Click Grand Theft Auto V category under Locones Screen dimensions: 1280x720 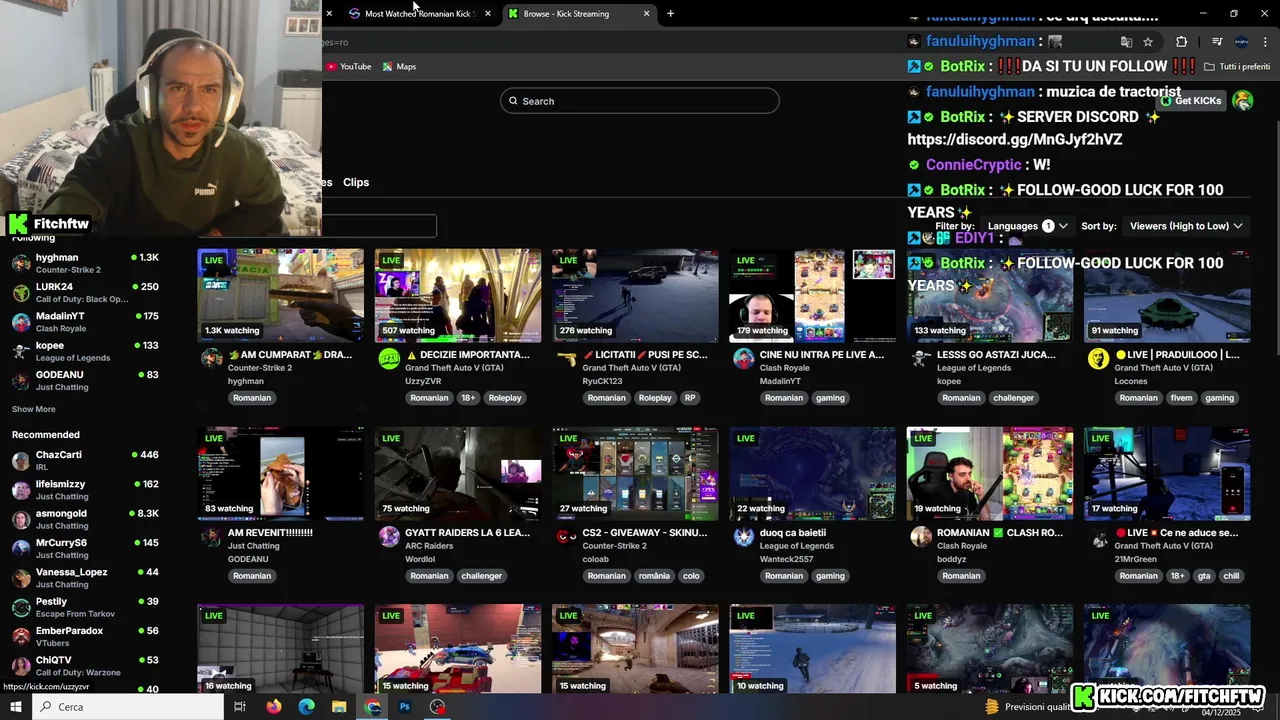coord(1164,368)
